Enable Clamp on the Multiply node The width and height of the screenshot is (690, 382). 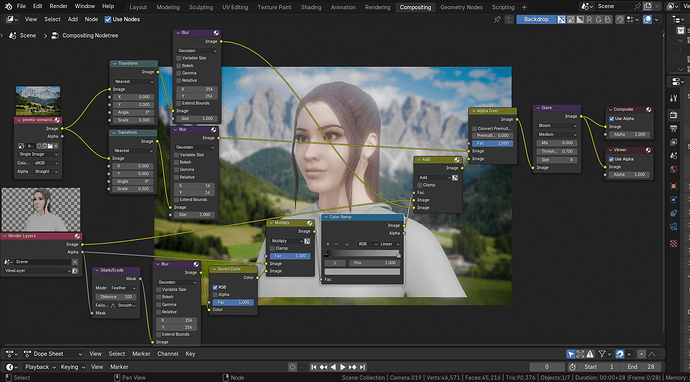(272, 249)
